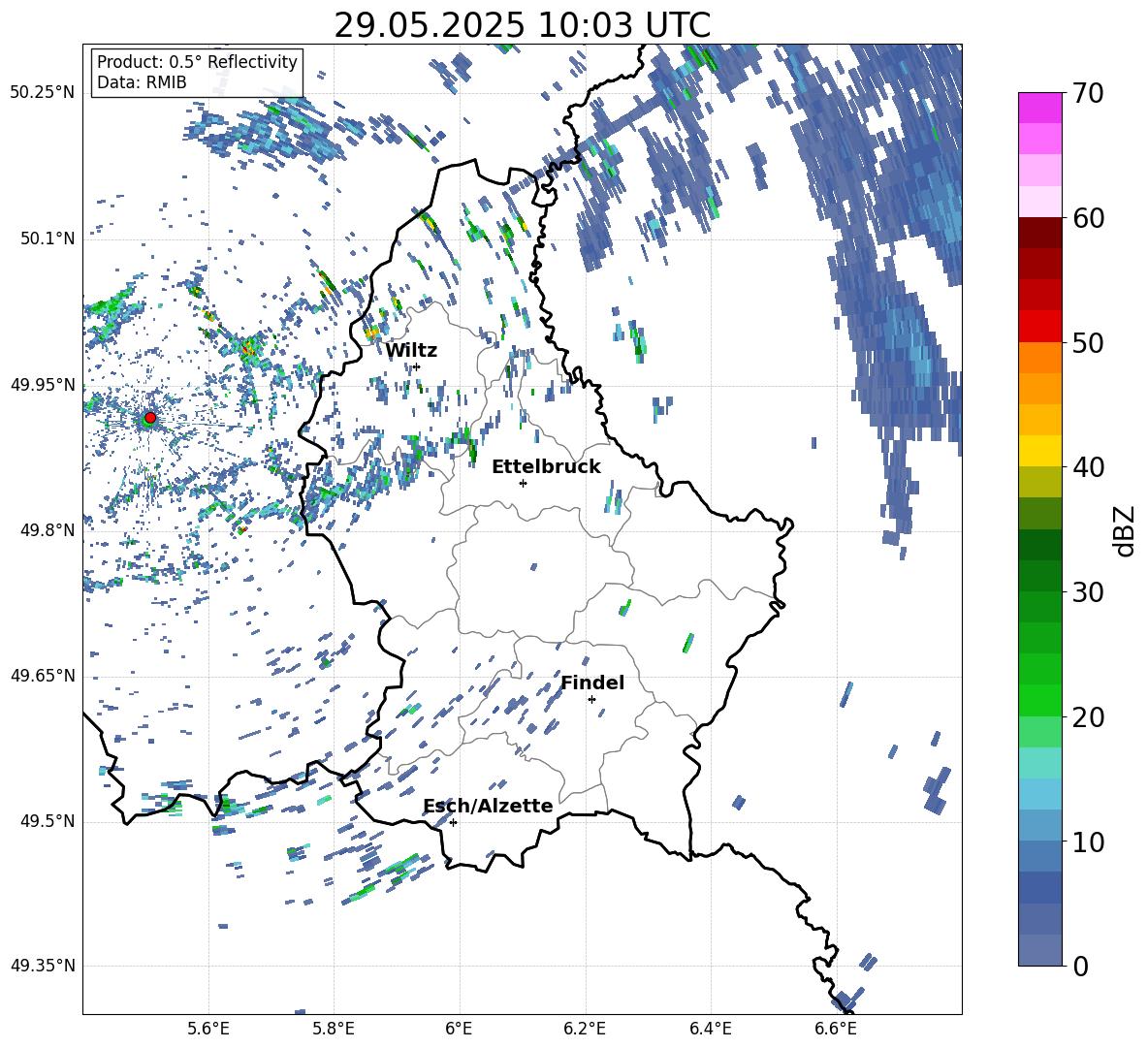Click the 50.1°N latitude label
This screenshot has width=1148, height=1048.
(48, 238)
